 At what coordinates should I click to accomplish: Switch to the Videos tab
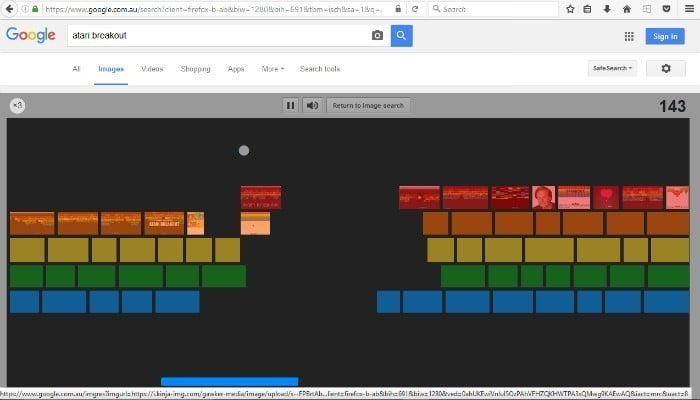click(x=152, y=69)
